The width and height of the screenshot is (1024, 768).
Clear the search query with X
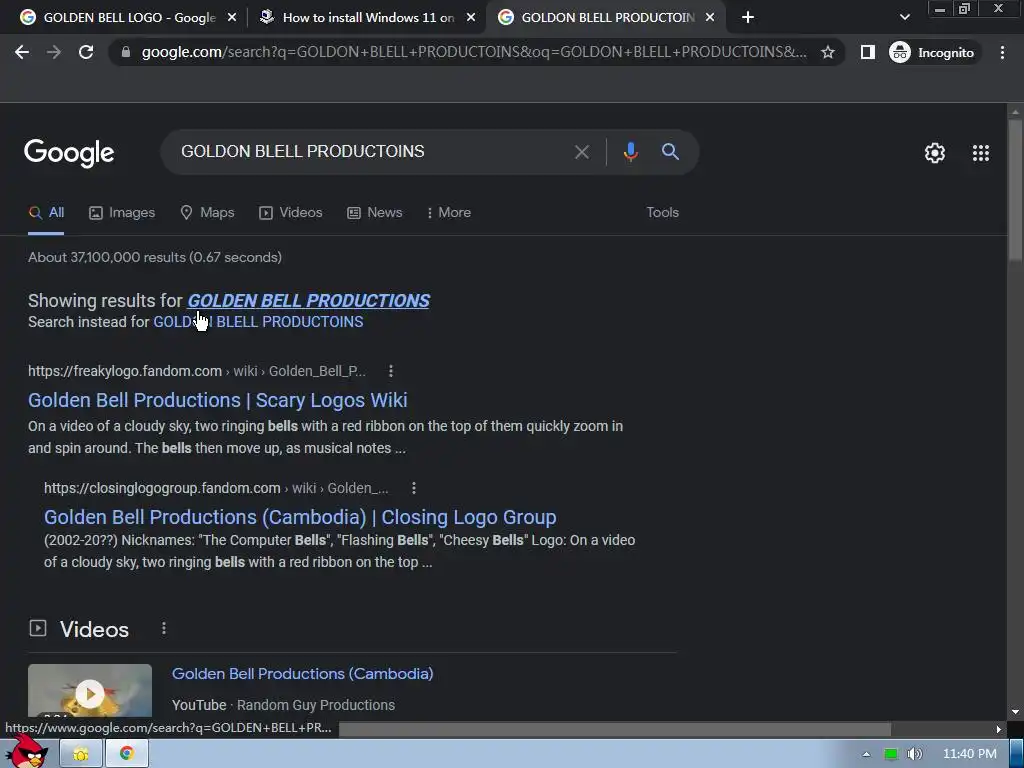click(x=581, y=152)
